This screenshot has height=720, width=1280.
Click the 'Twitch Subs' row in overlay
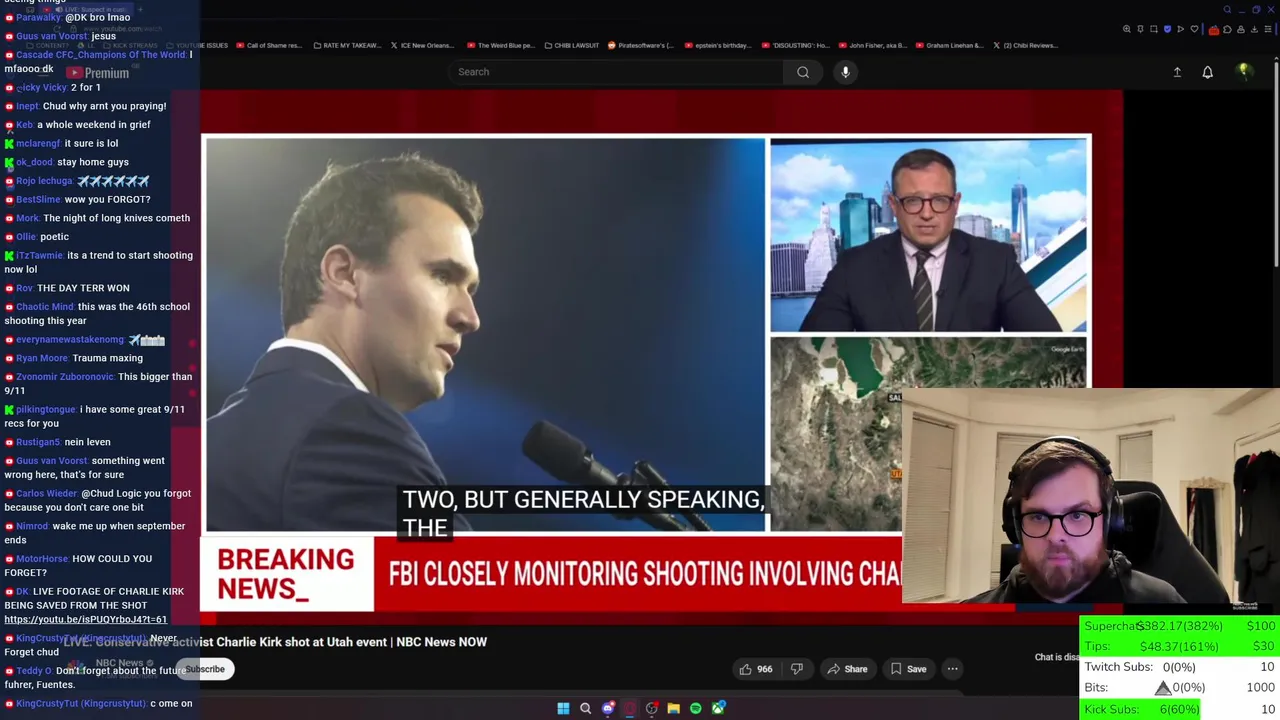point(1181,667)
